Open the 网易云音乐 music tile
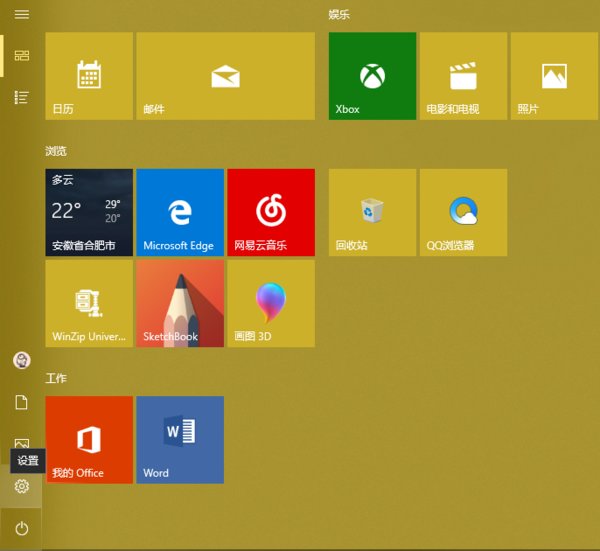The height and width of the screenshot is (551, 600). (x=271, y=212)
